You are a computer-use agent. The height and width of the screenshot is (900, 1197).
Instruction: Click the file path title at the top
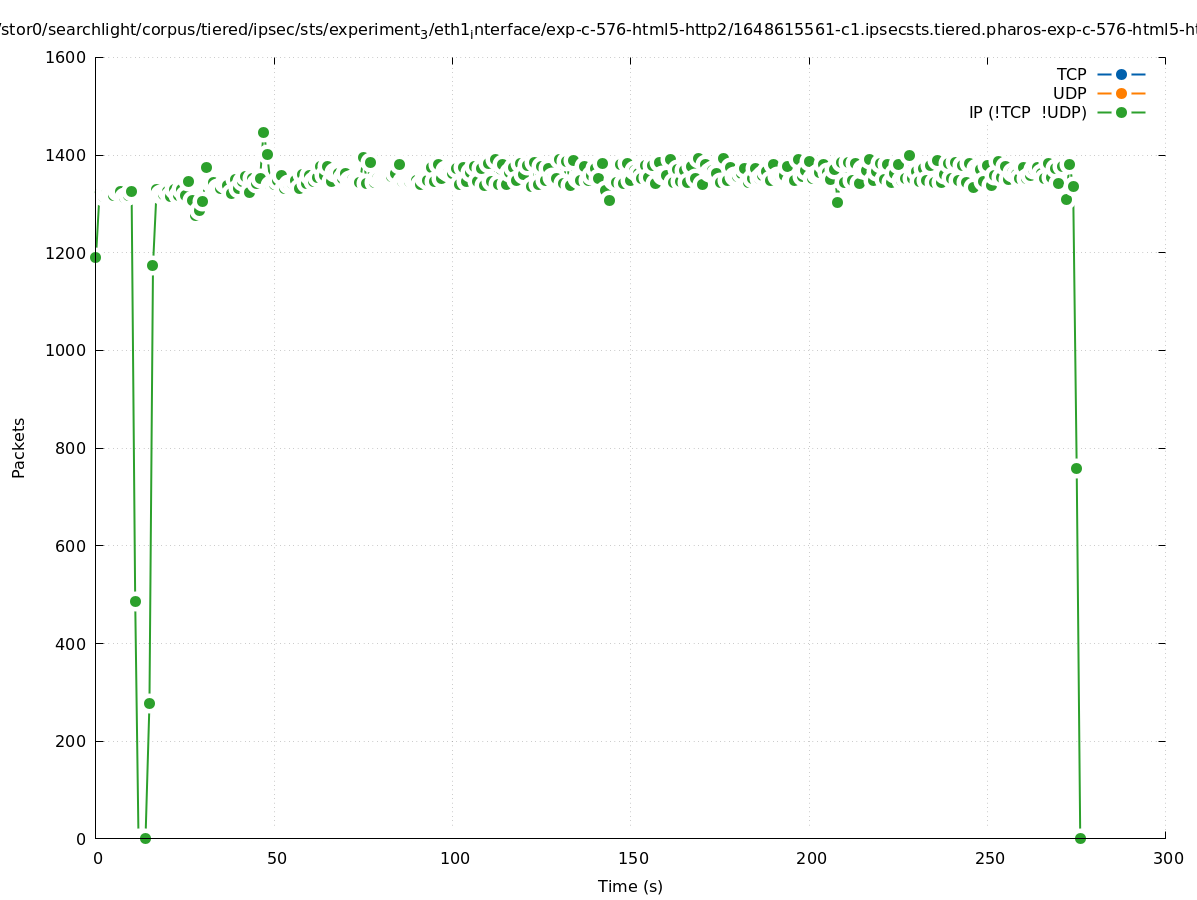598,30
